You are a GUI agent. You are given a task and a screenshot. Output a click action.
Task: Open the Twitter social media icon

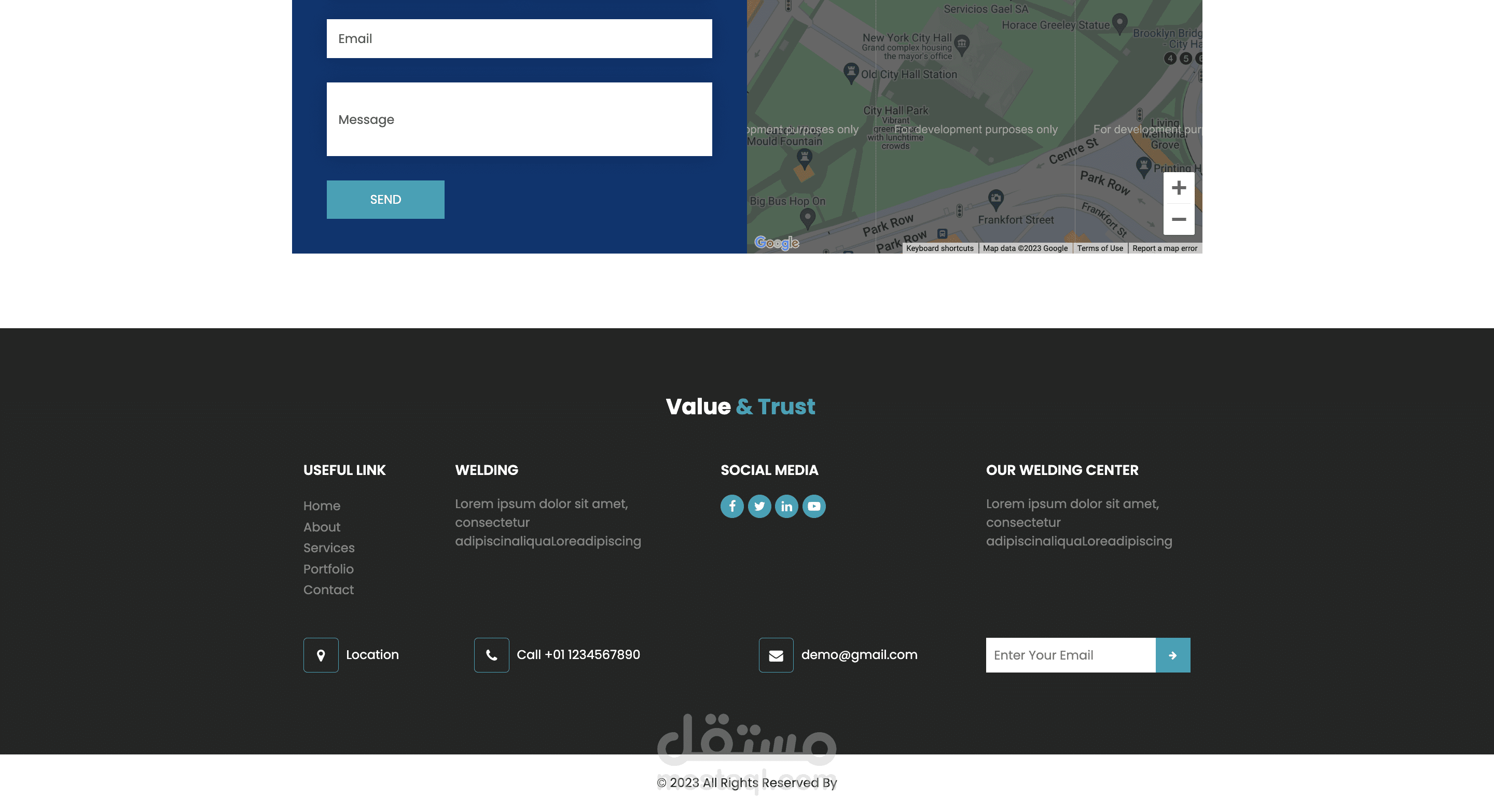[759, 506]
